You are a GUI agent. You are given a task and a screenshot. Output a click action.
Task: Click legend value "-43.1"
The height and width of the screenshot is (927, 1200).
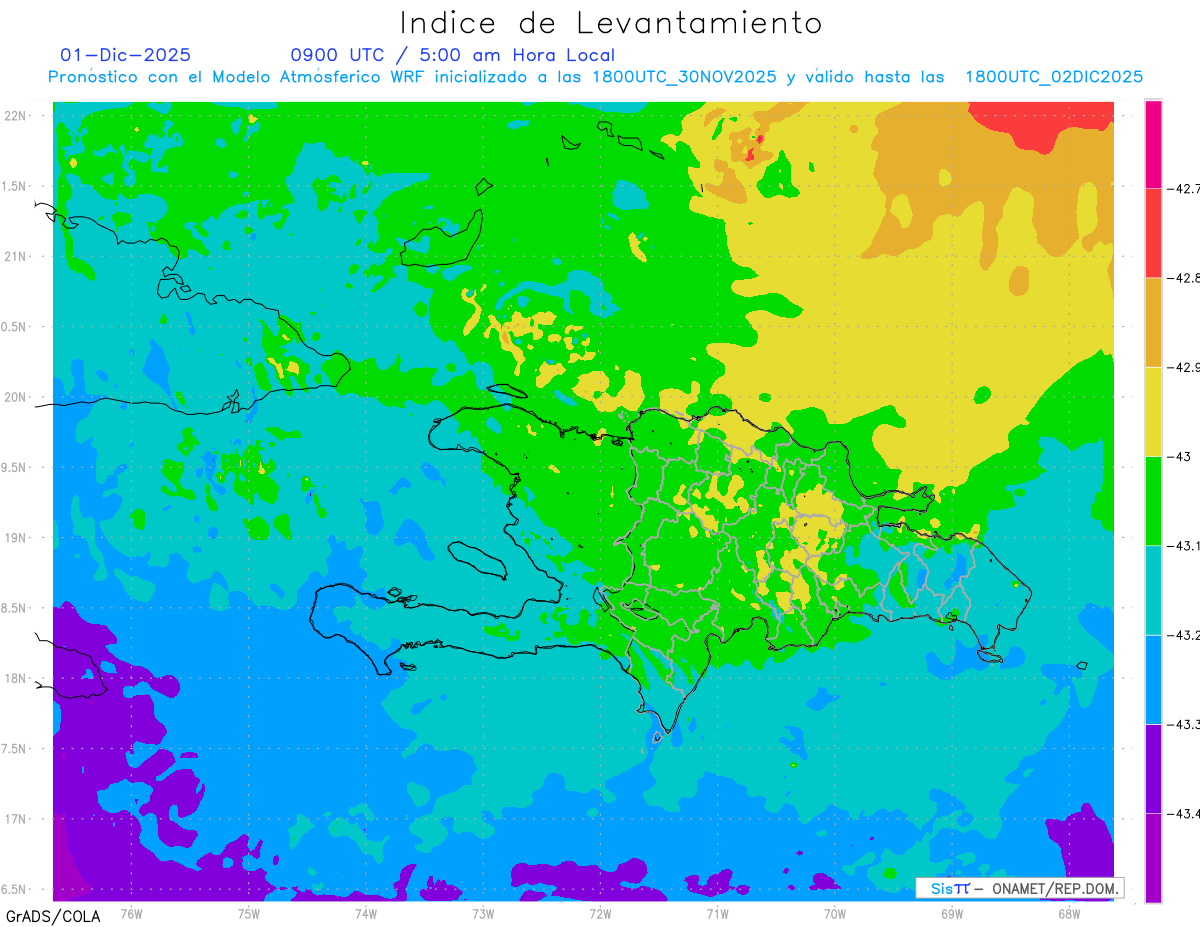click(1183, 546)
